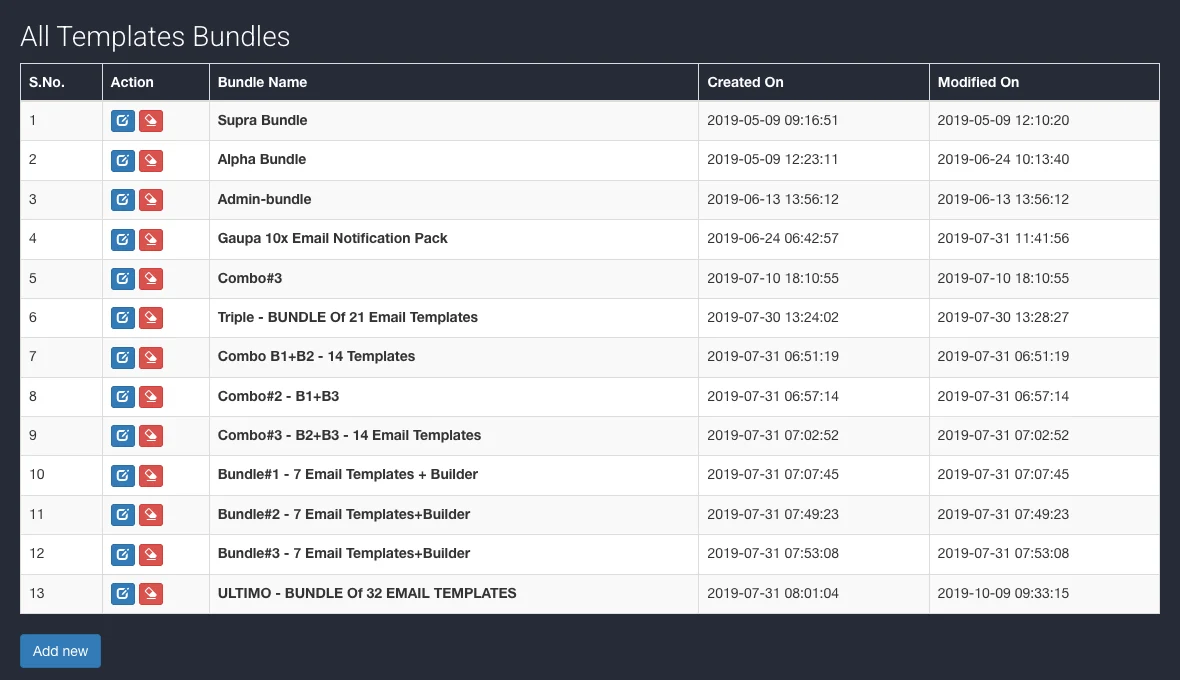Viewport: 1180px width, 680px height.
Task: Delete Triple - BUNDLE Of 21 Email Templates
Action: point(151,317)
